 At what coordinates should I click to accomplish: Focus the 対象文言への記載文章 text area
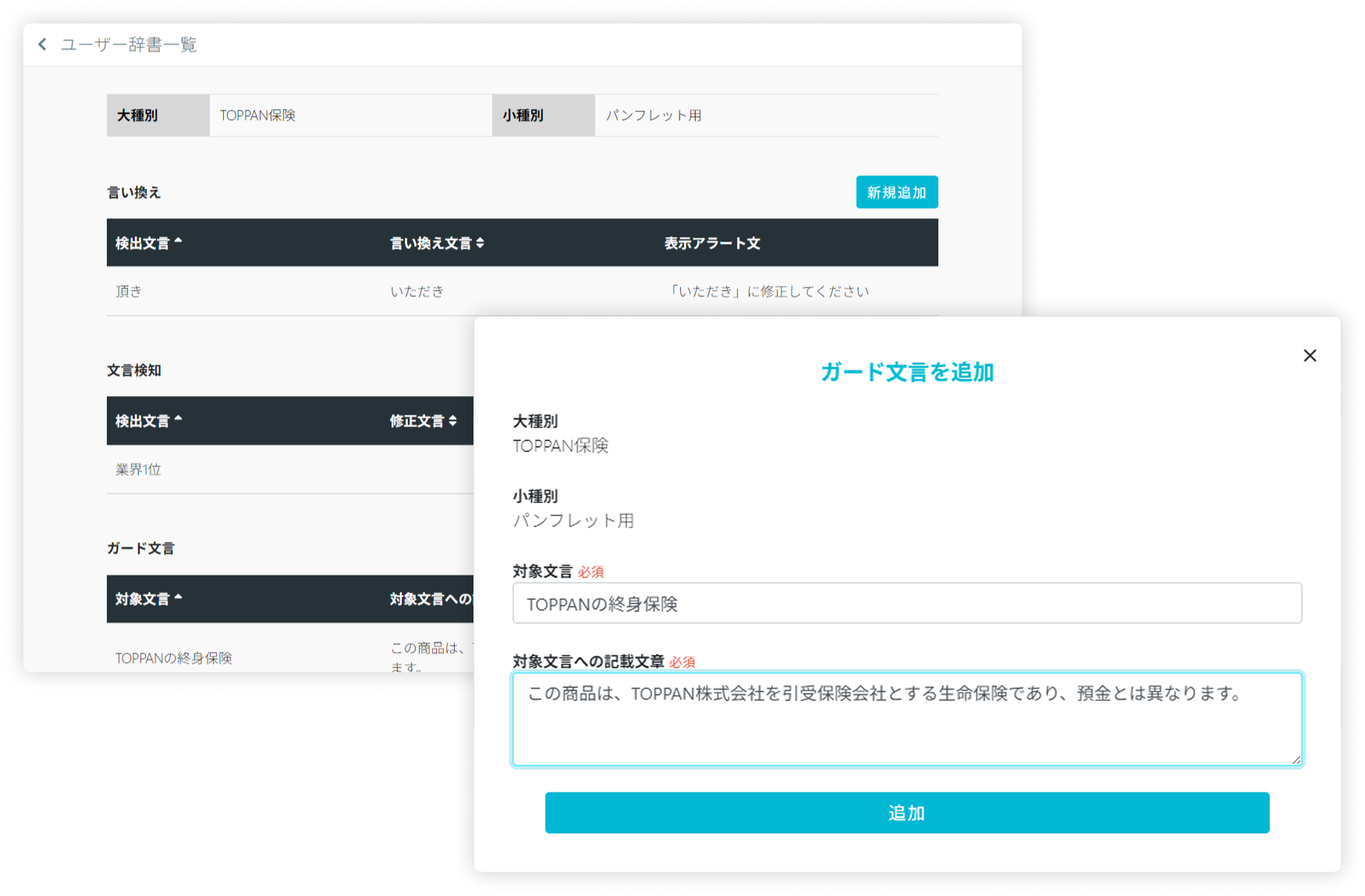pyautogui.click(x=906, y=725)
